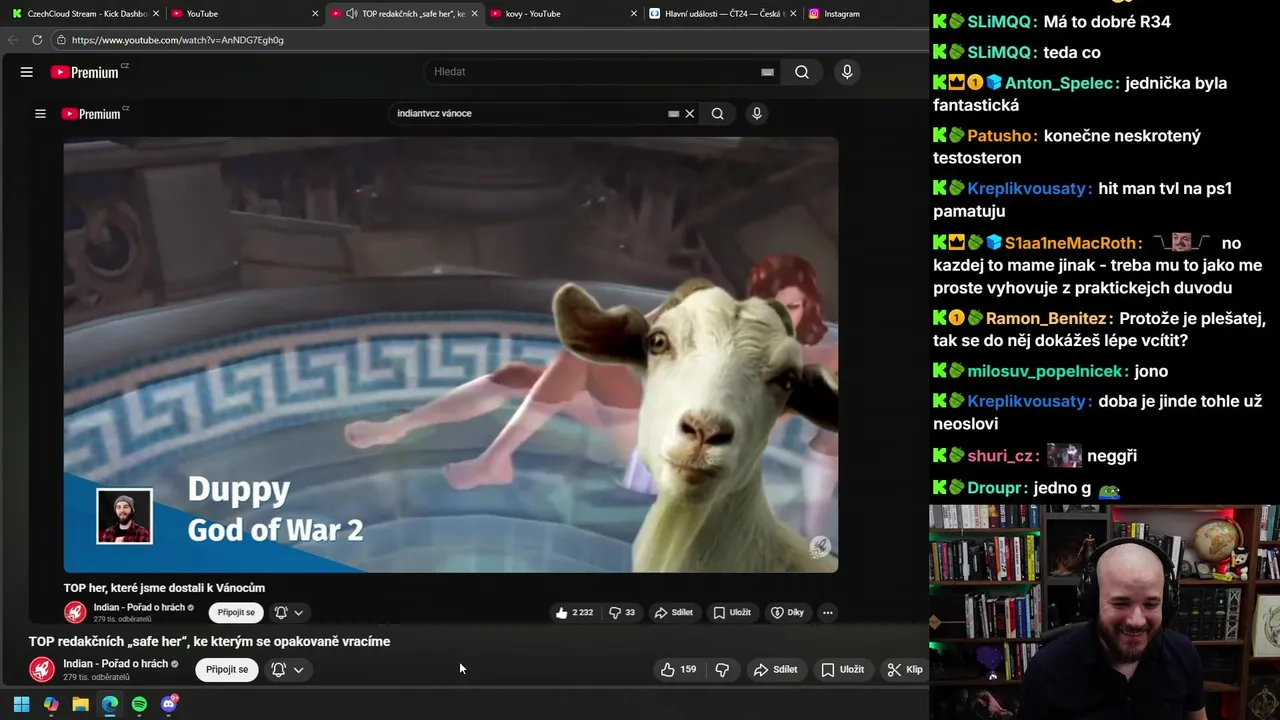Expand notification options dropdown on the outer video
The width and height of the screenshot is (1280, 720).
coord(298,670)
